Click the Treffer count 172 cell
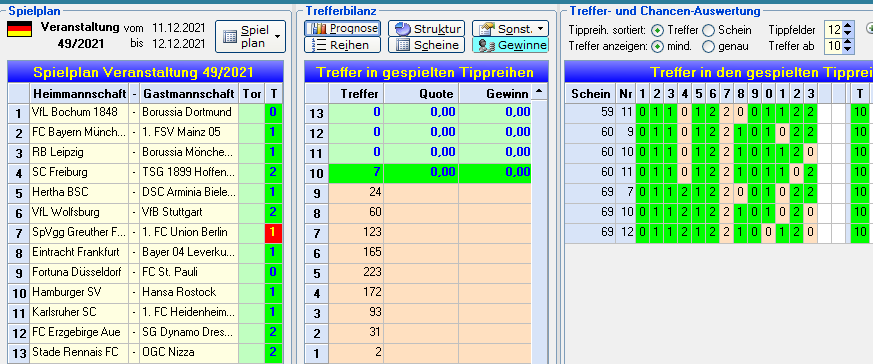Screen dimensions: 873x364 (x=356, y=293)
